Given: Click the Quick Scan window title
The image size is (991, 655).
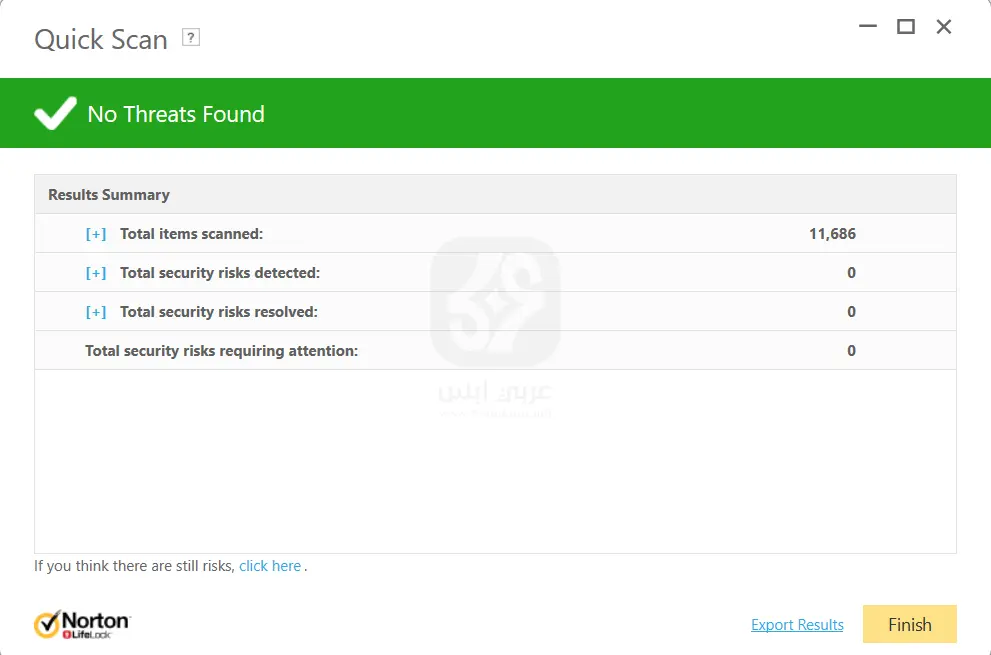Looking at the screenshot, I should click(101, 40).
